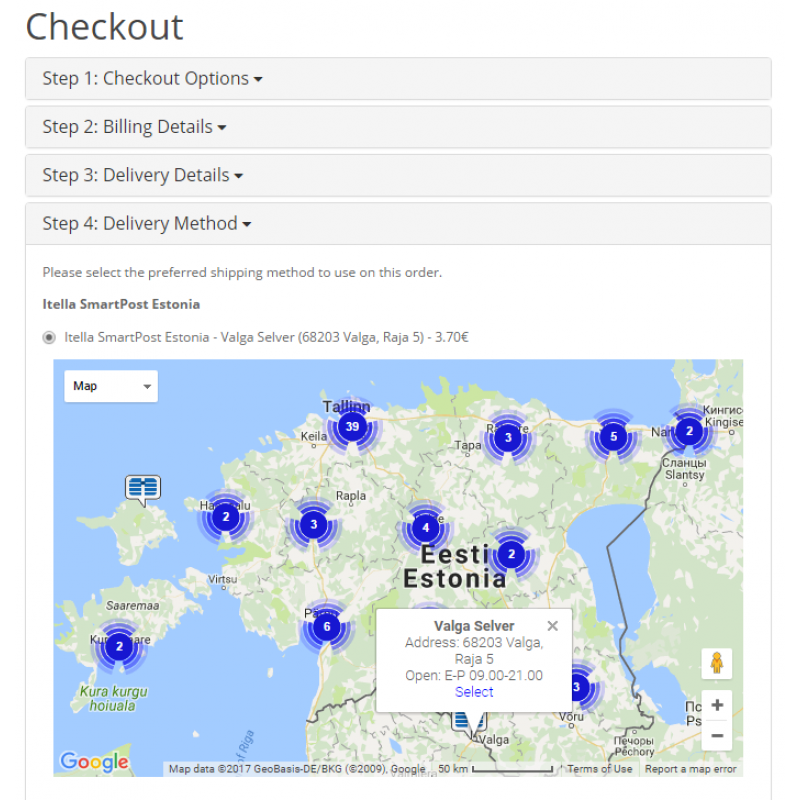Open the Terms of Use link
The width and height of the screenshot is (800, 800).
(599, 769)
